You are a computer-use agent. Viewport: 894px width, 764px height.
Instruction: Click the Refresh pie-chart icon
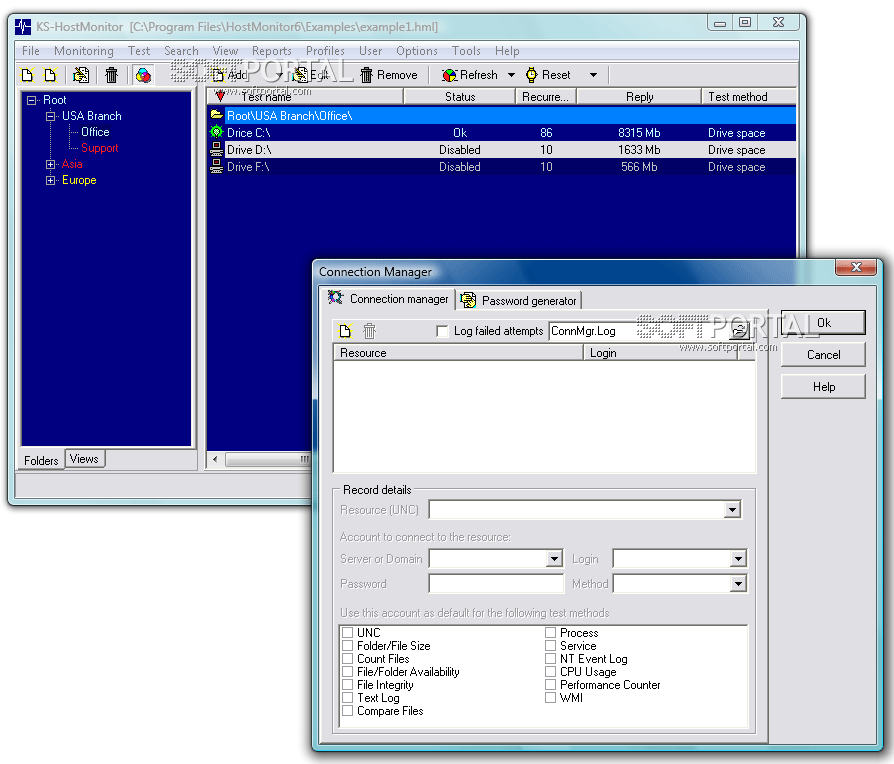coord(449,75)
